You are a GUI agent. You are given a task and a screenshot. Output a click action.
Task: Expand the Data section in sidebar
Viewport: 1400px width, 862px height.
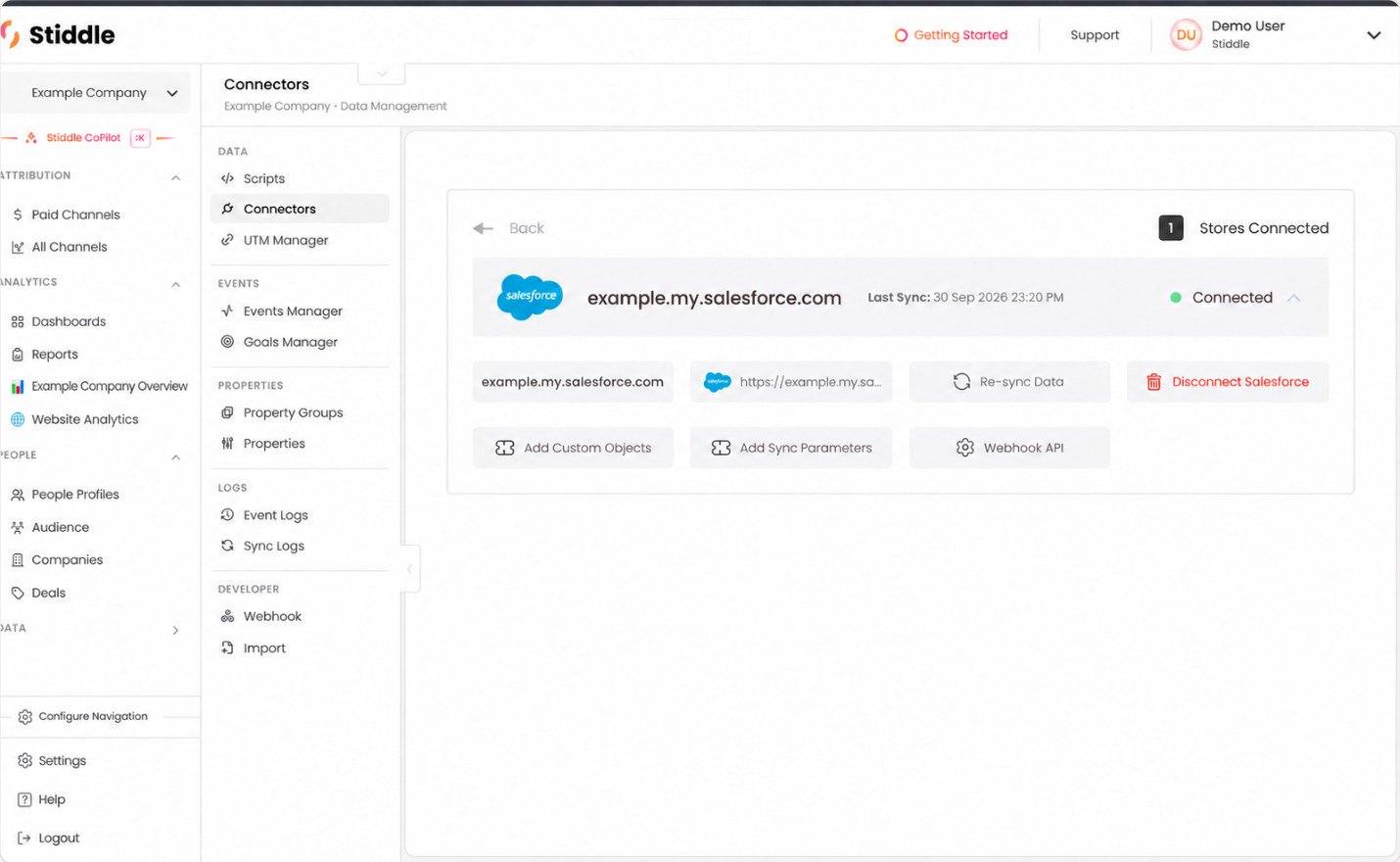[176, 630]
